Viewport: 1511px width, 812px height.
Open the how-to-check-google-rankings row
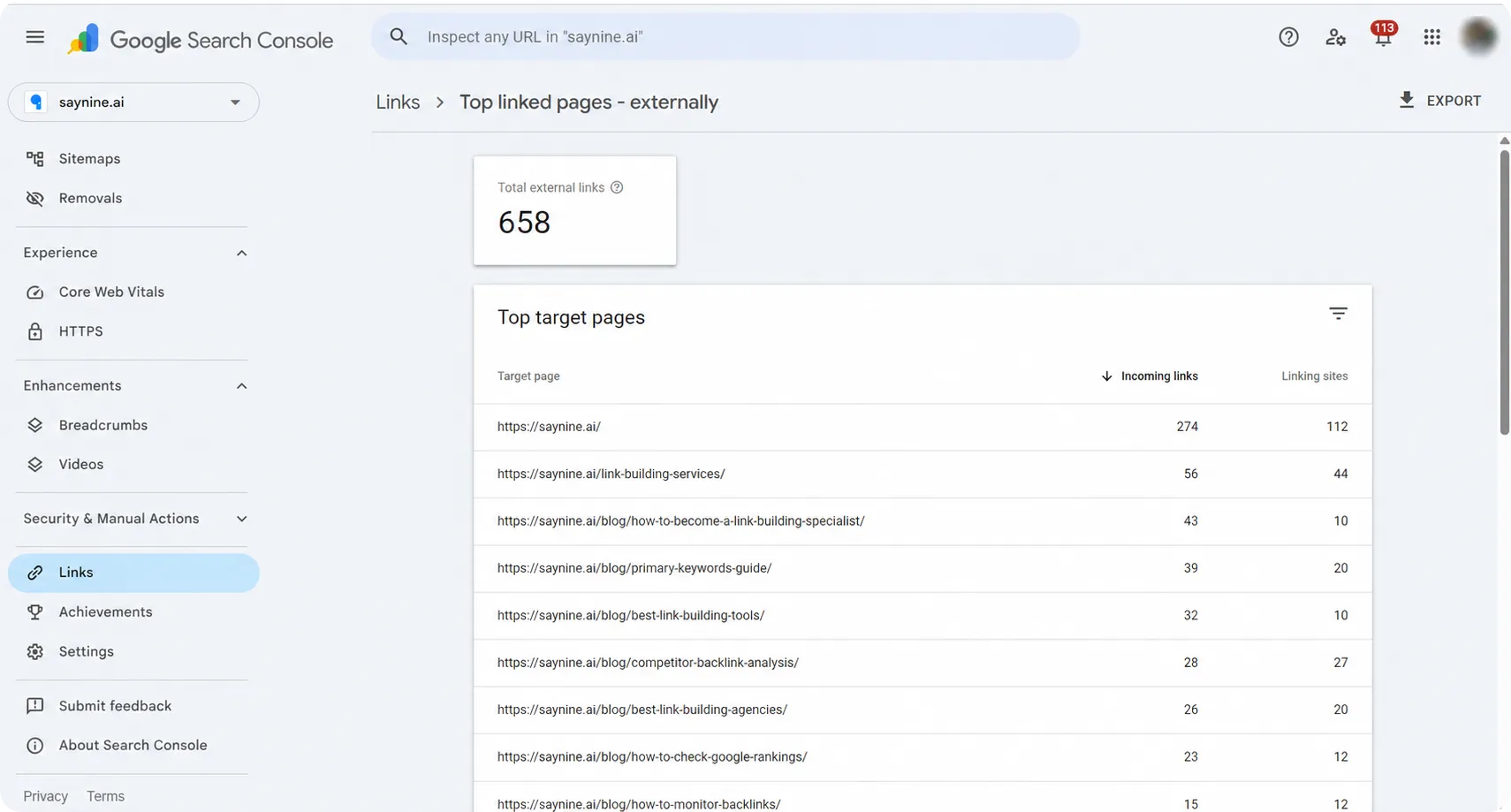(x=923, y=757)
